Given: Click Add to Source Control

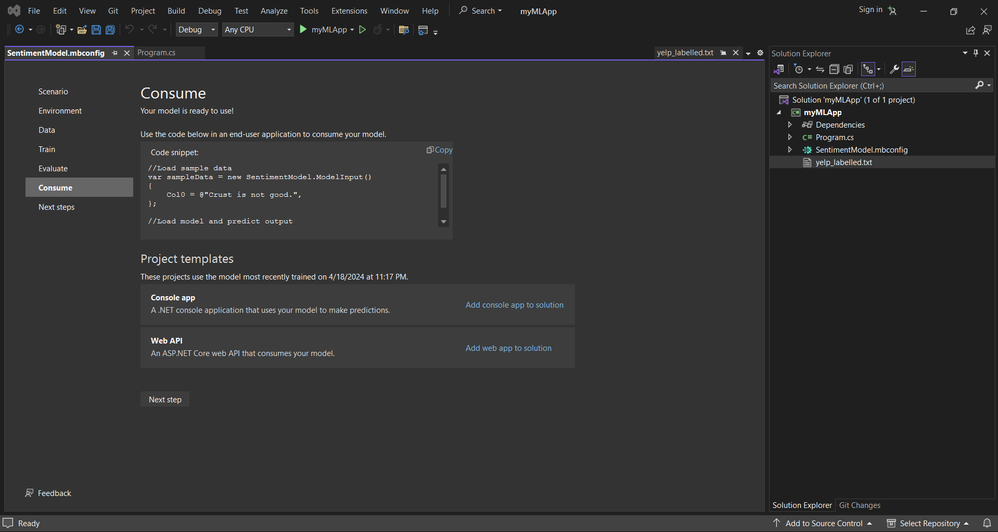Looking at the screenshot, I should pyautogui.click(x=822, y=523).
